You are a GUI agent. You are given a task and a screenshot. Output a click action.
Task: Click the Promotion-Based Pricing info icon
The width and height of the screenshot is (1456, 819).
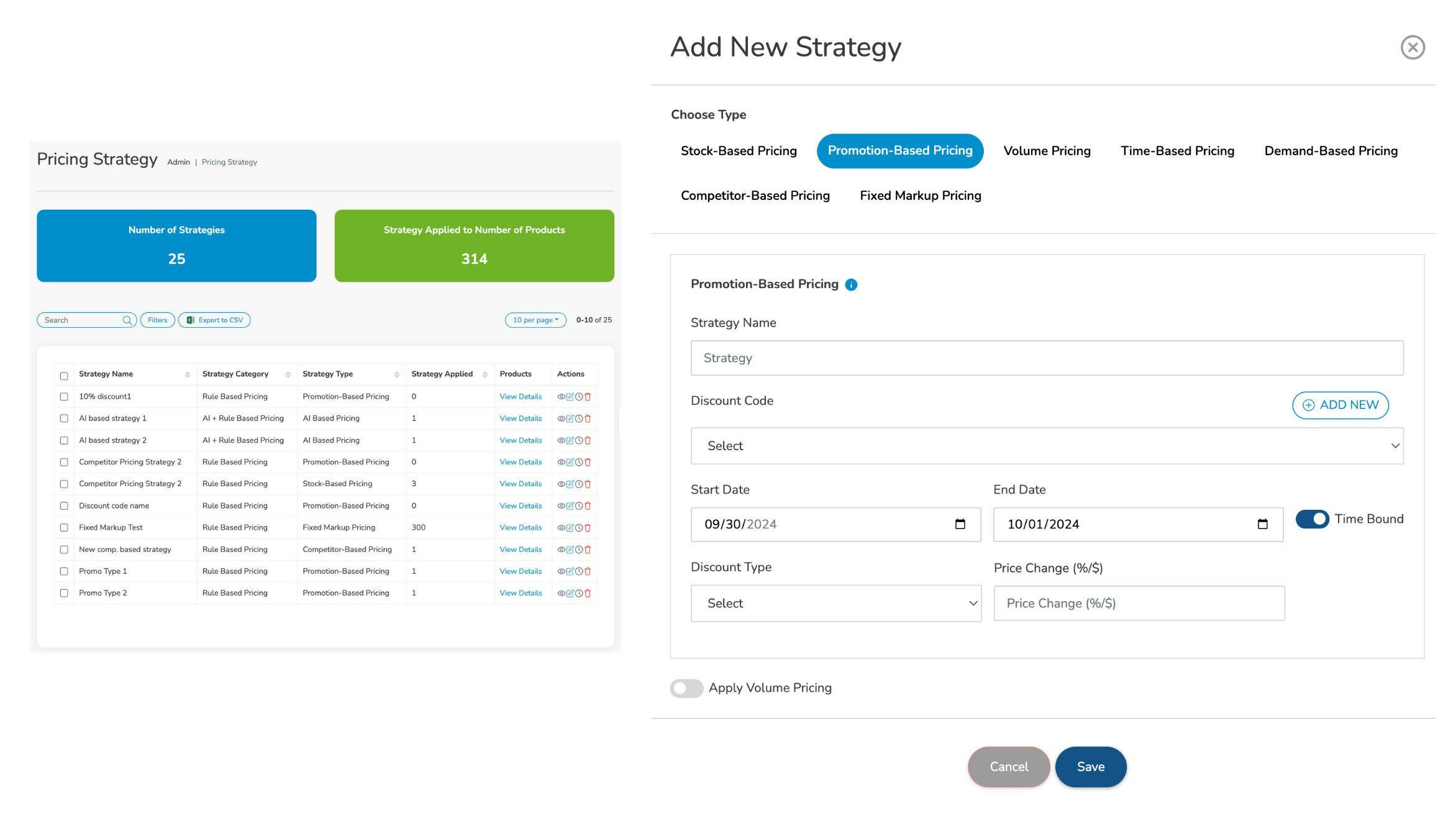(x=851, y=284)
